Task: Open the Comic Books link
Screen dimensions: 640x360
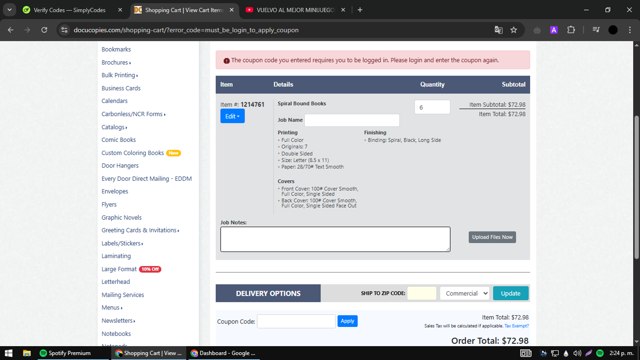Action: pyautogui.click(x=118, y=140)
